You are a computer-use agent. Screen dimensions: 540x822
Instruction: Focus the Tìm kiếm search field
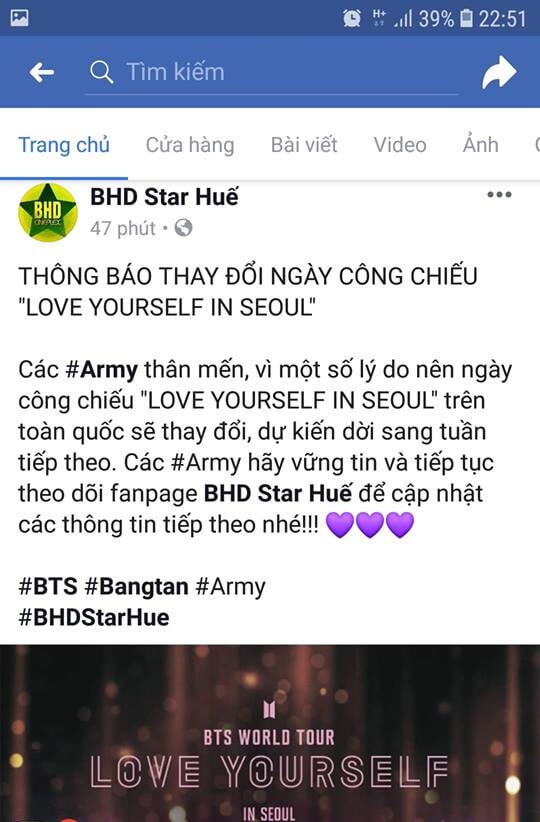272,72
